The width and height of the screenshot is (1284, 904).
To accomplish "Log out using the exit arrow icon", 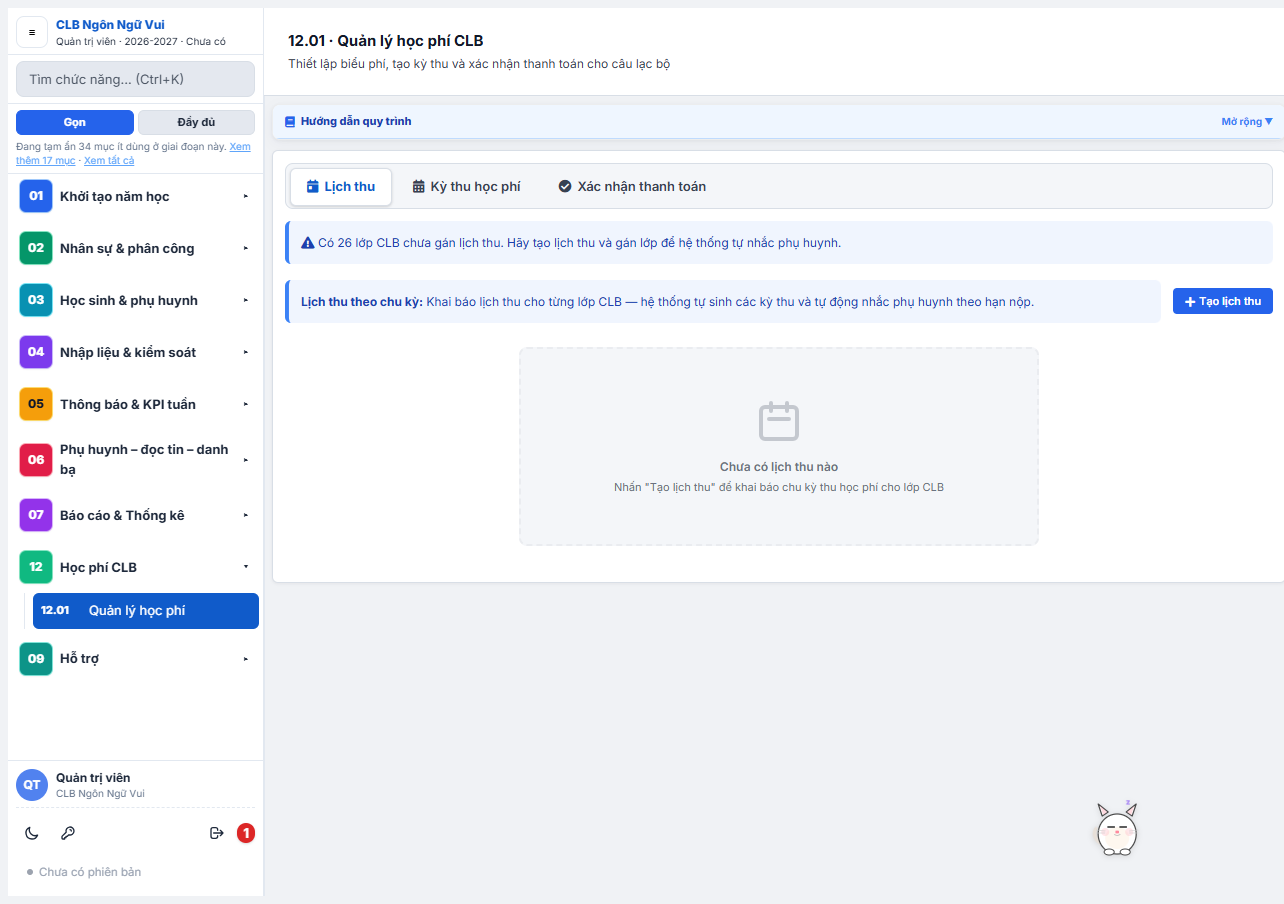I will tap(217, 833).
